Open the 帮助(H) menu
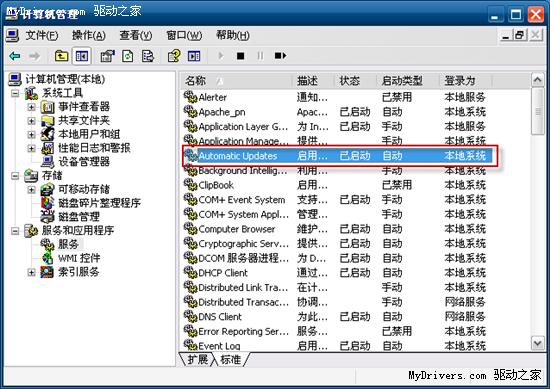This screenshot has width=550, height=389. (233, 35)
